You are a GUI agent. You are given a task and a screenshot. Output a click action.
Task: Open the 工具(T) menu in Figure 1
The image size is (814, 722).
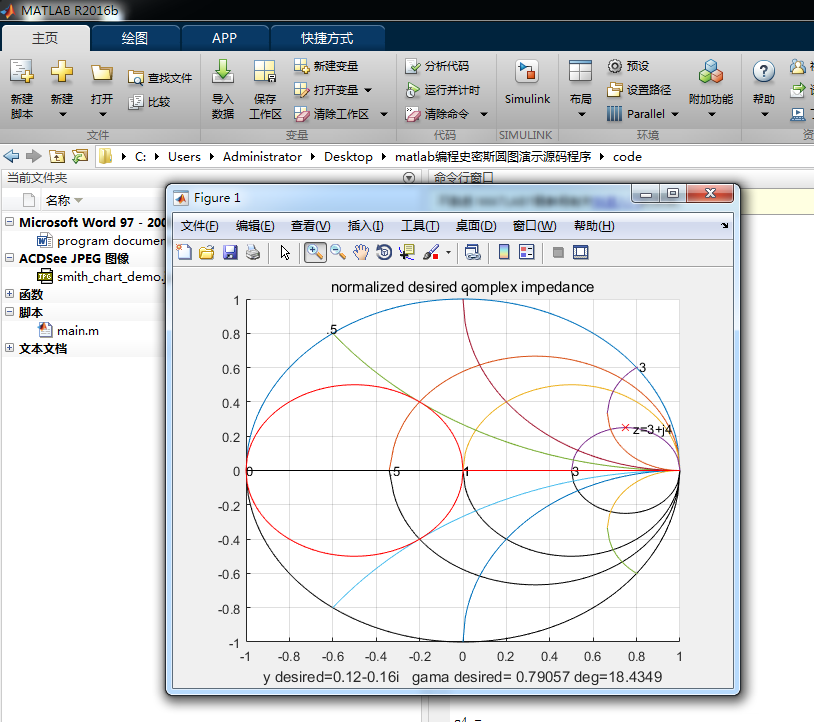tap(420, 226)
